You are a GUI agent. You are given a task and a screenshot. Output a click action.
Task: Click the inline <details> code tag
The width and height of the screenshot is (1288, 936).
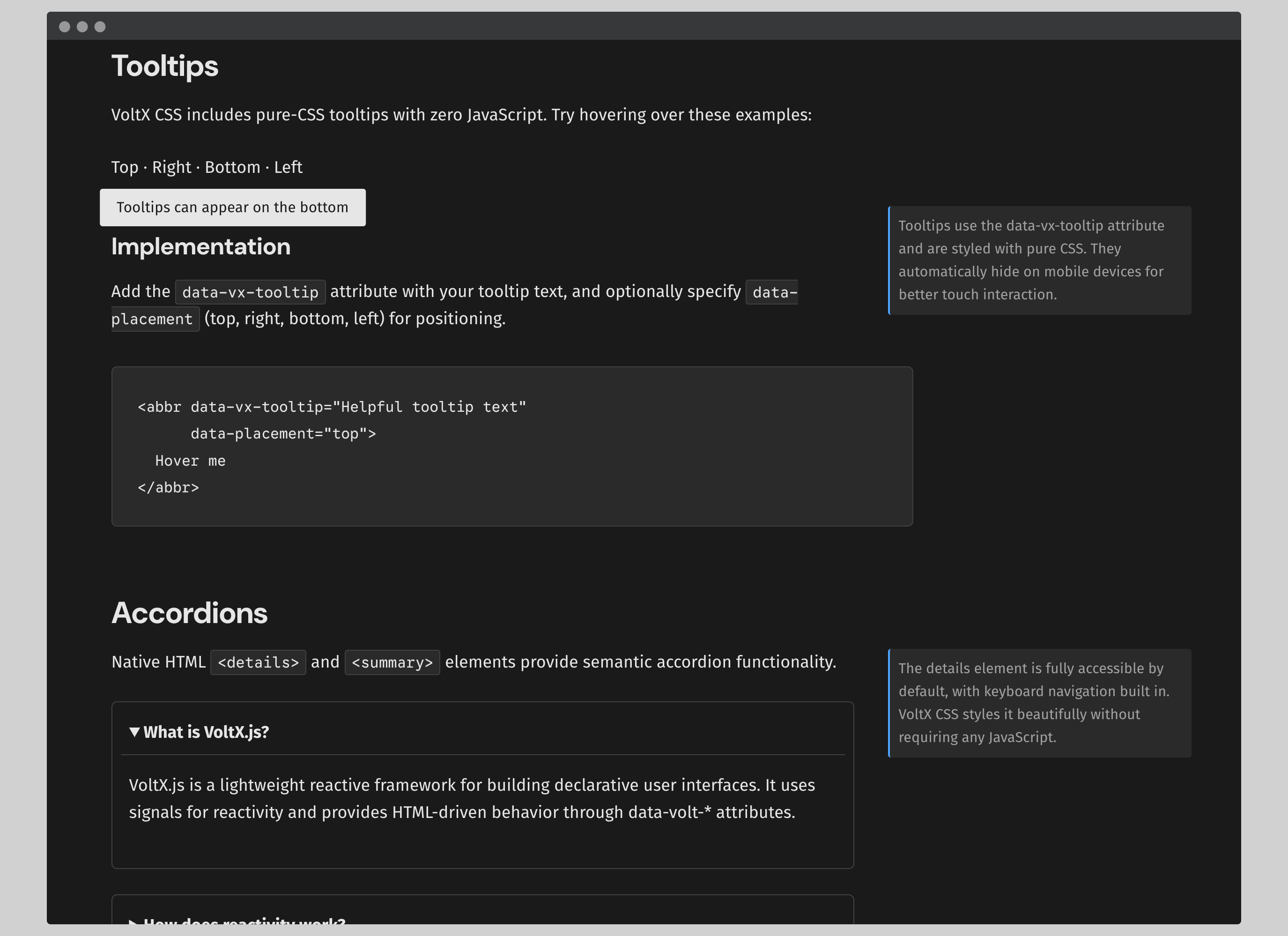(x=258, y=663)
